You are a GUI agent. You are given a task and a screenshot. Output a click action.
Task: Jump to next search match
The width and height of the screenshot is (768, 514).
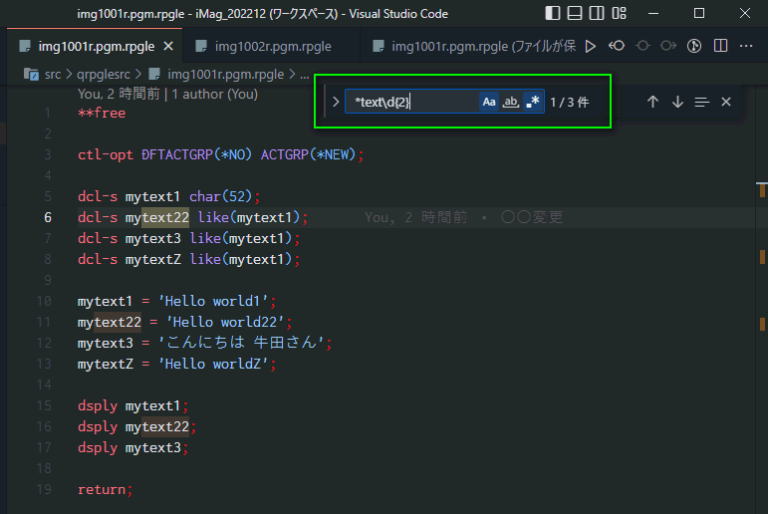[x=677, y=102]
